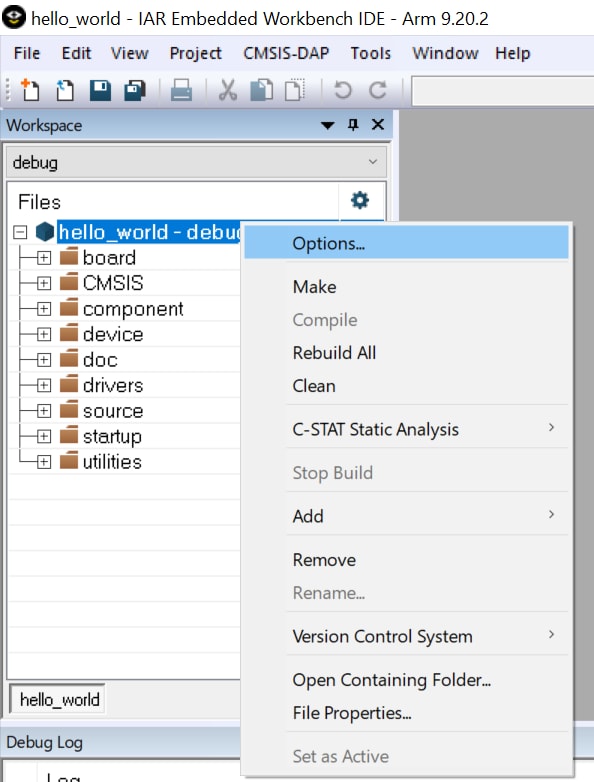Click the doc folder icon
The height and width of the screenshot is (782, 594).
pos(69,359)
